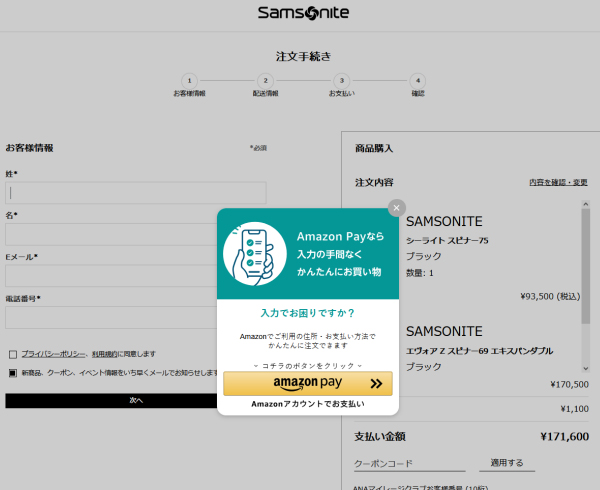Click the コチラのボタンをクリック hint text
The height and width of the screenshot is (490, 600).
(x=308, y=366)
